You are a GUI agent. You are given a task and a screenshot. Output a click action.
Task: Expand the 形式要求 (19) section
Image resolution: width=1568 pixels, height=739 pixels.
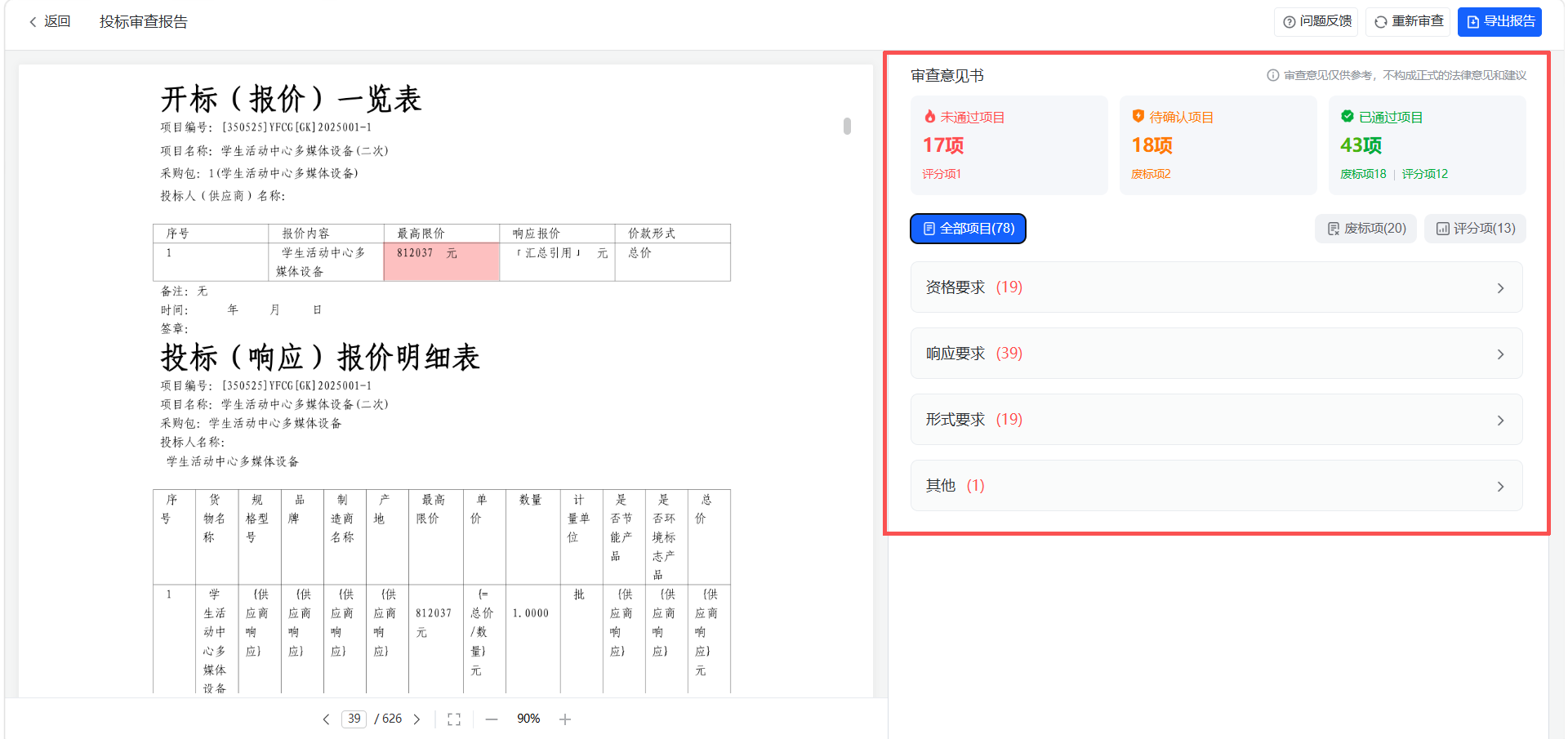(x=1216, y=420)
